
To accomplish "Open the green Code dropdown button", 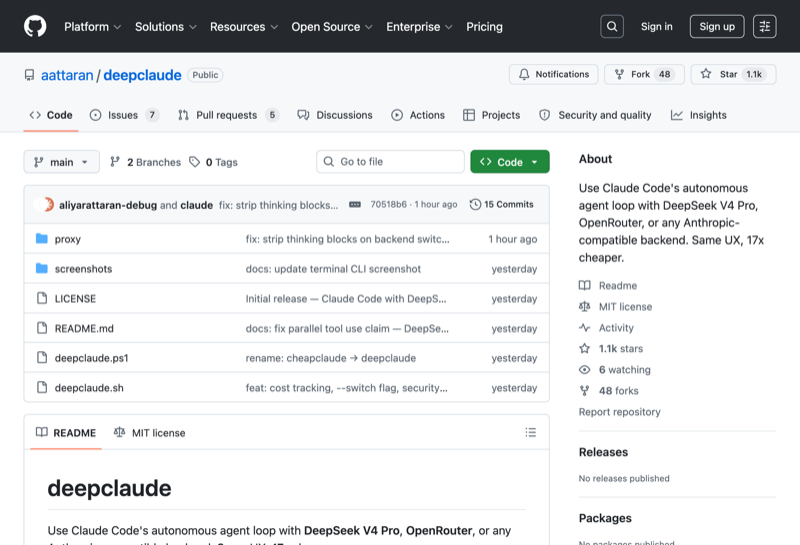I will [x=510, y=162].
